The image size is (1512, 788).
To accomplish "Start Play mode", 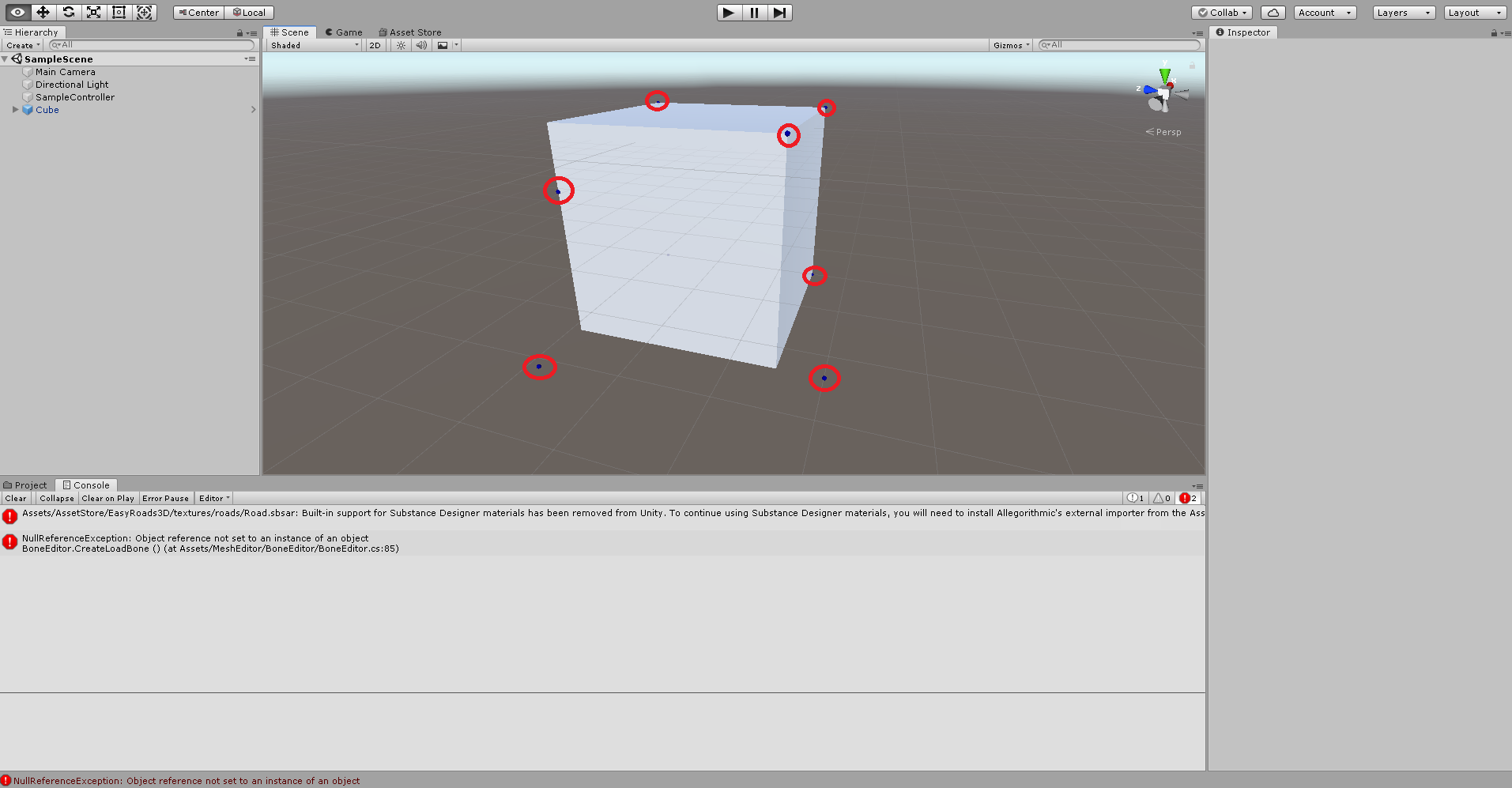I will click(729, 13).
